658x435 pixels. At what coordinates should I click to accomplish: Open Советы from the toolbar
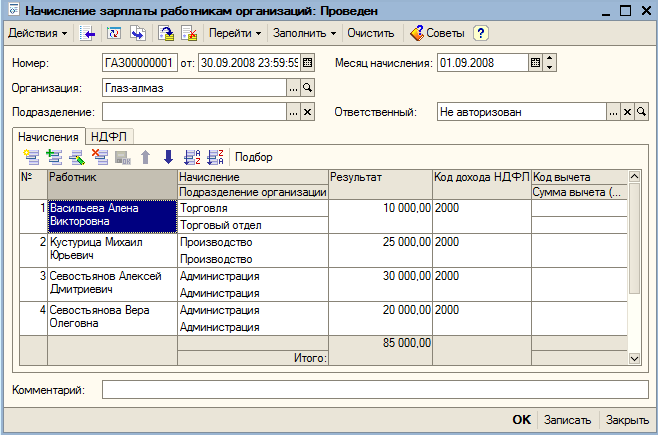(x=438, y=33)
